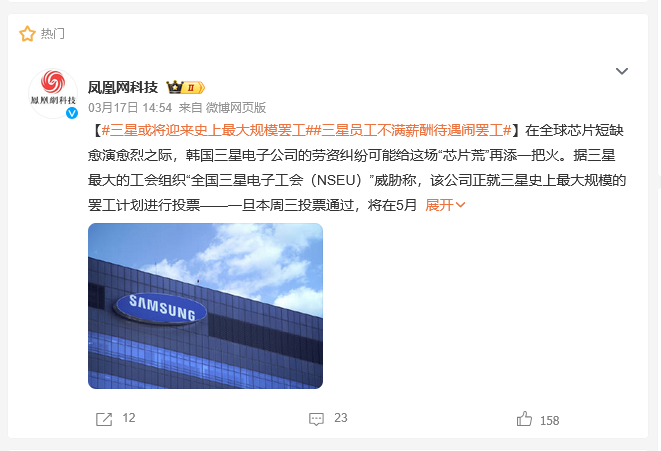Click the small arrow beside 展开

[x=460, y=205]
